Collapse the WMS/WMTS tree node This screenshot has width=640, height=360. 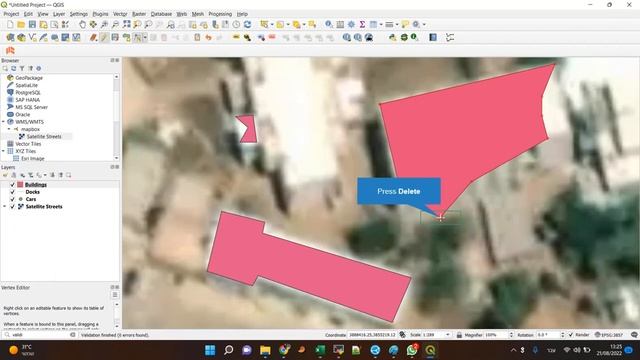[4, 122]
